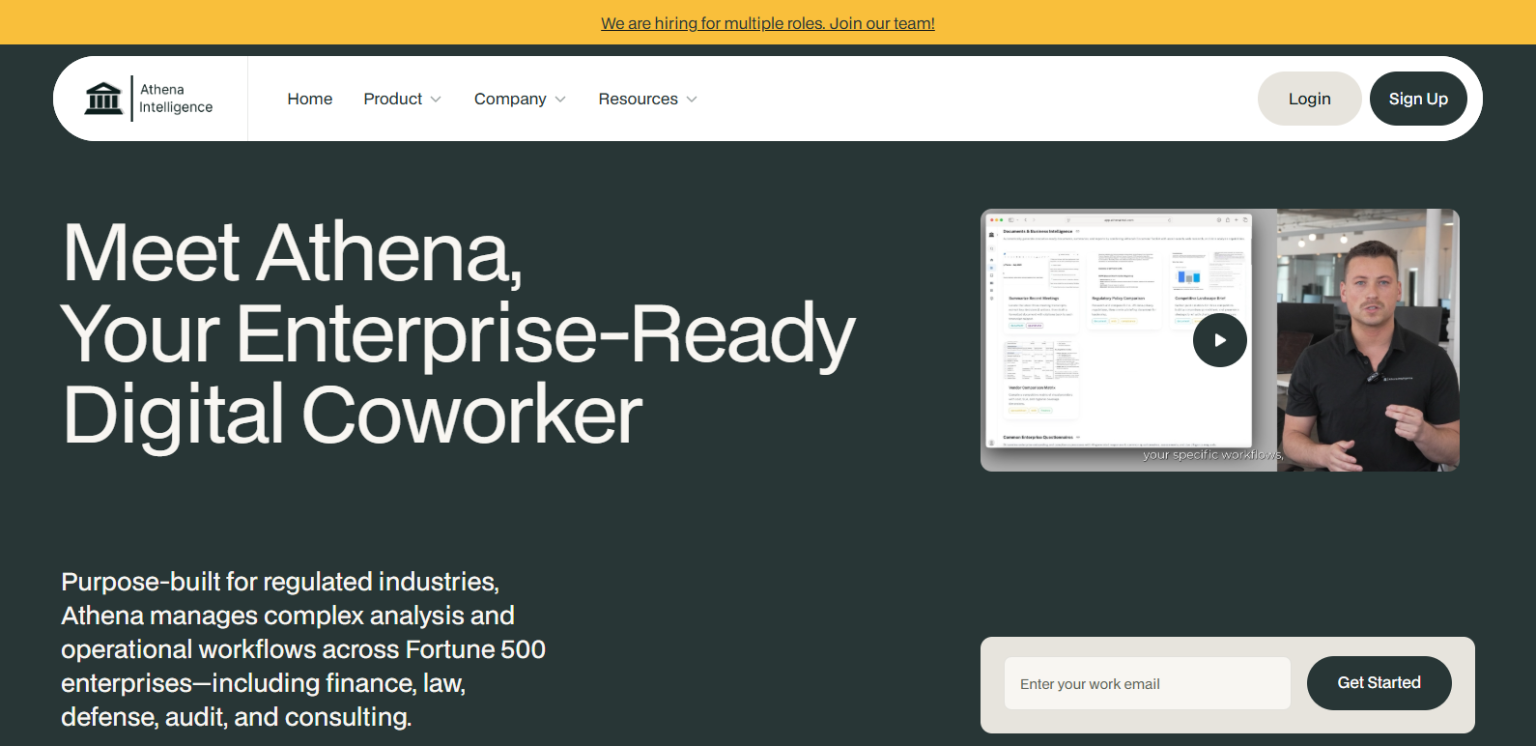The image size is (1536, 746).
Task: Click the Athena Intelligence building logo icon
Action: pos(103,98)
